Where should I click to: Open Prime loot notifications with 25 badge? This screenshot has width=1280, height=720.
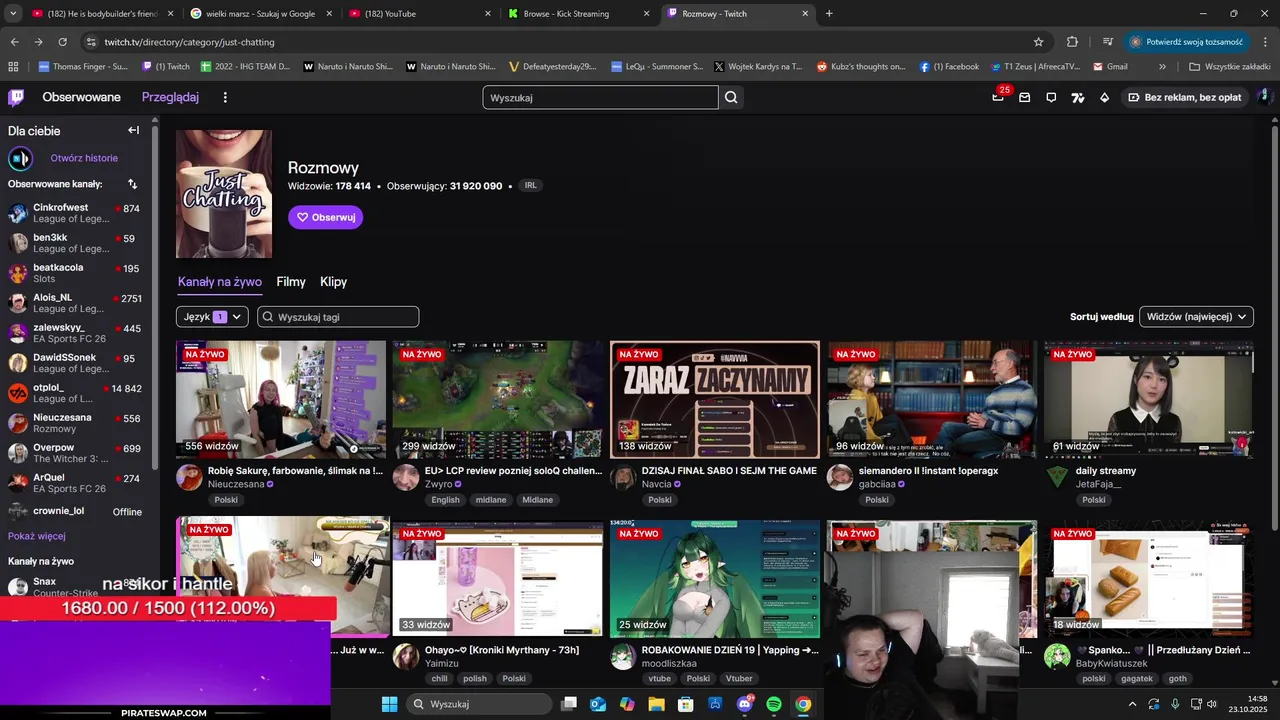point(998,97)
